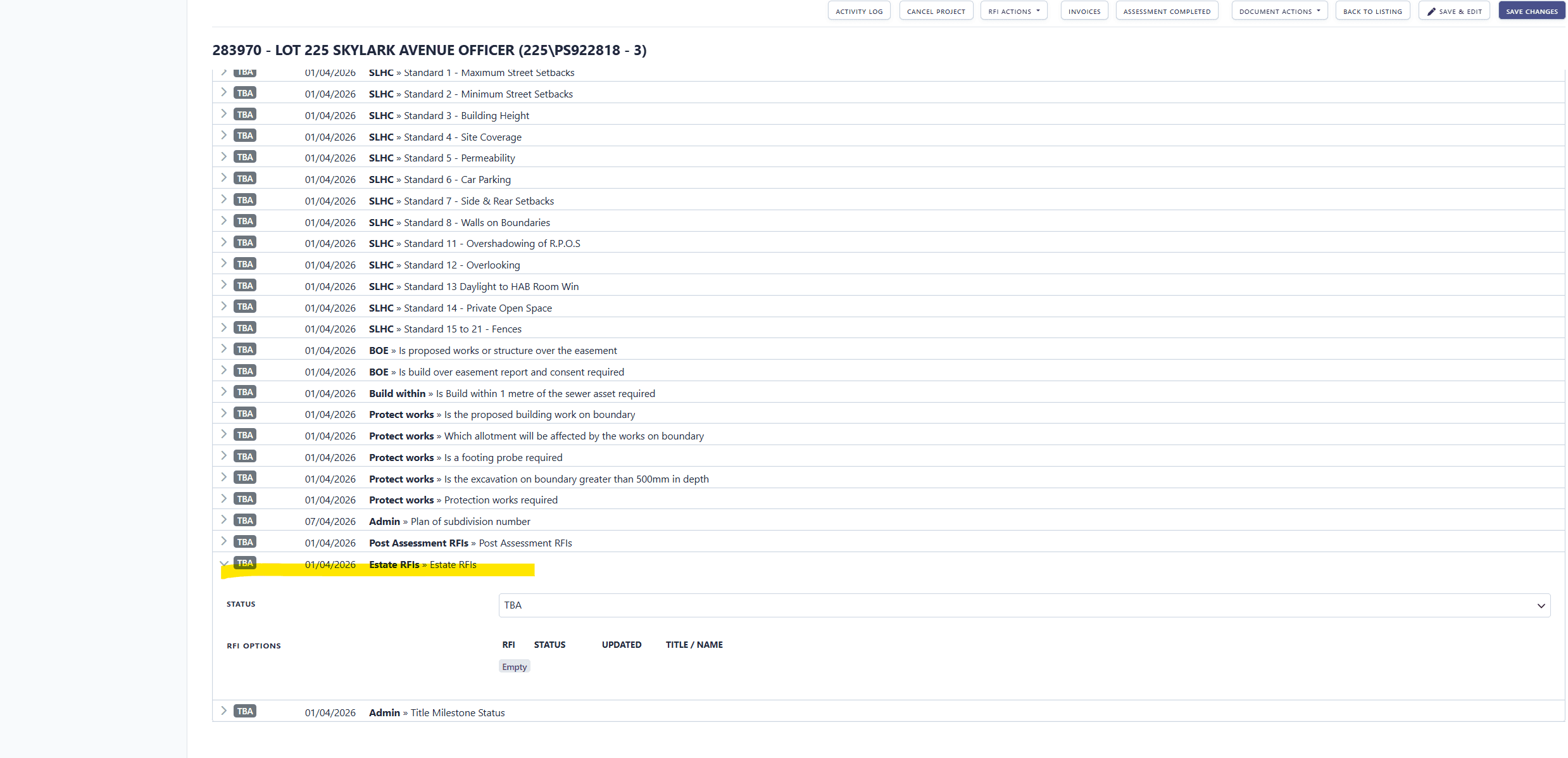Open Document Actions dropdown menu

(x=1279, y=11)
